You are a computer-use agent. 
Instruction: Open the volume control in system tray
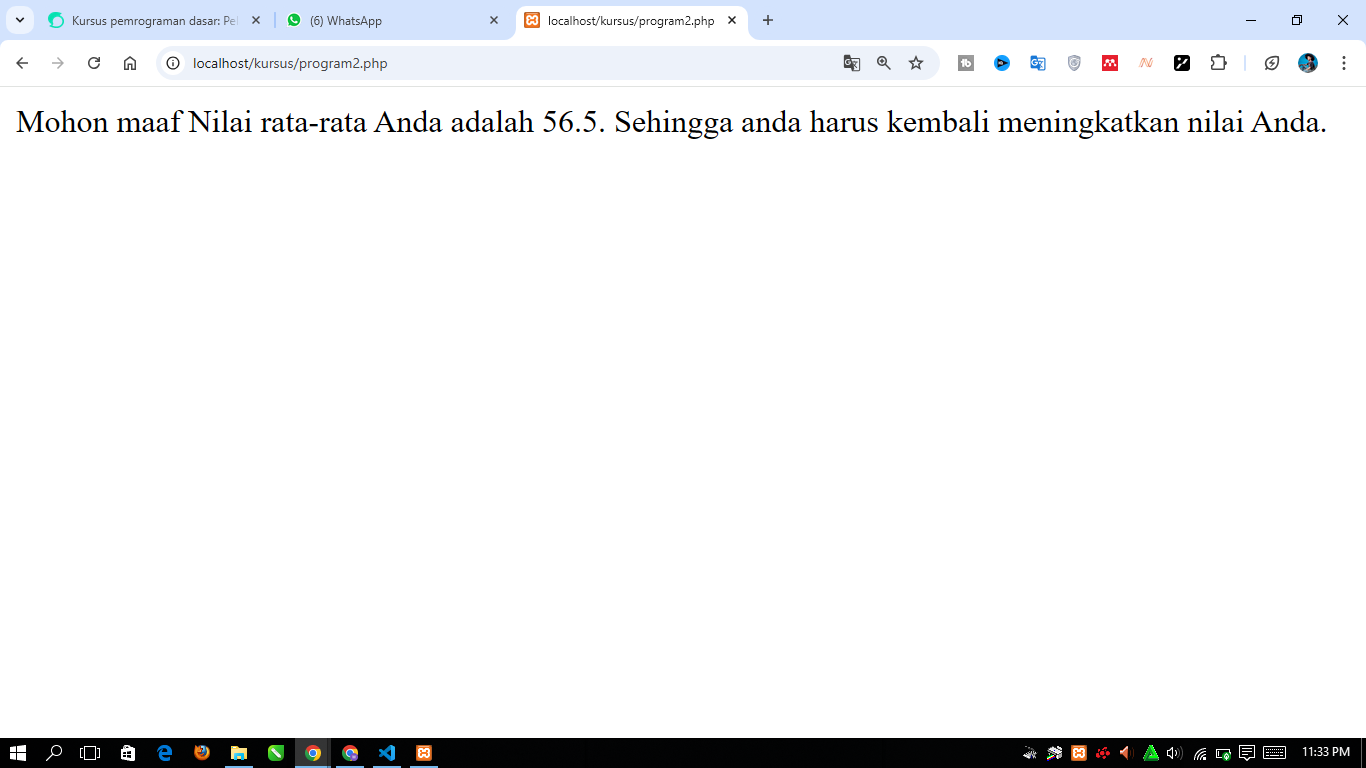tap(1175, 753)
